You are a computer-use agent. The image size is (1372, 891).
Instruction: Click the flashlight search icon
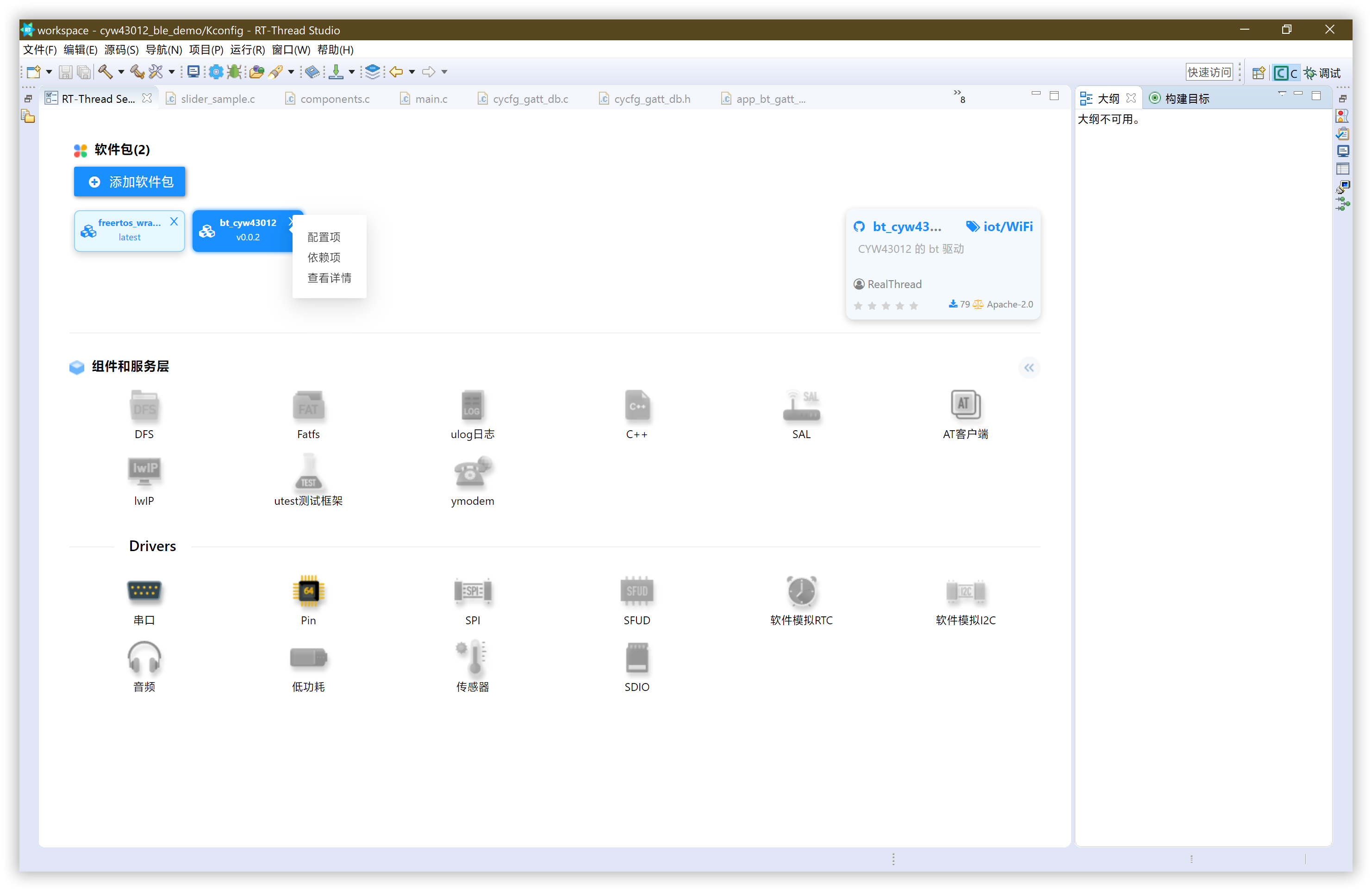point(275,71)
